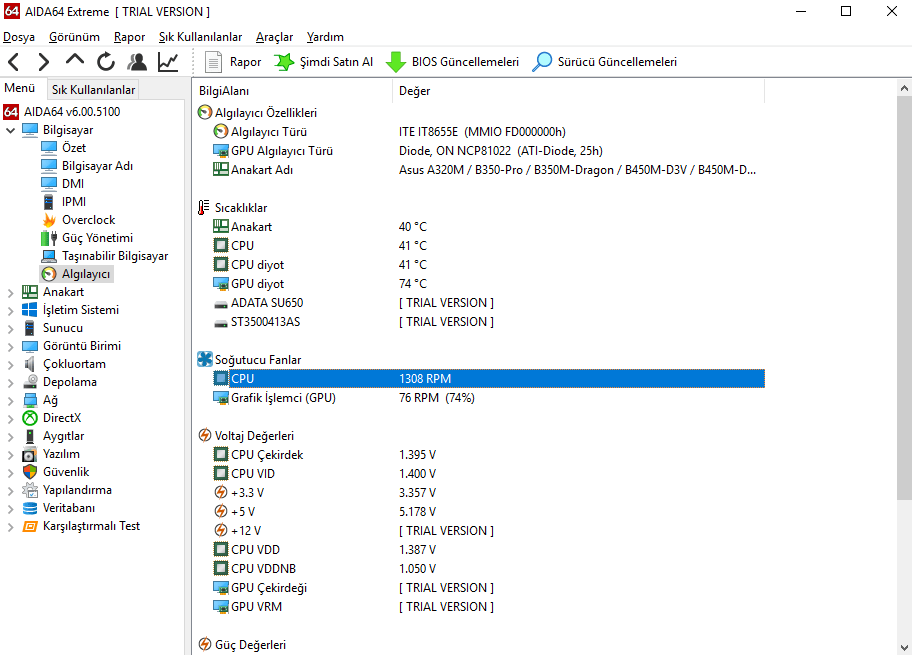Click the DirectX Xbox icon

pos(30,418)
